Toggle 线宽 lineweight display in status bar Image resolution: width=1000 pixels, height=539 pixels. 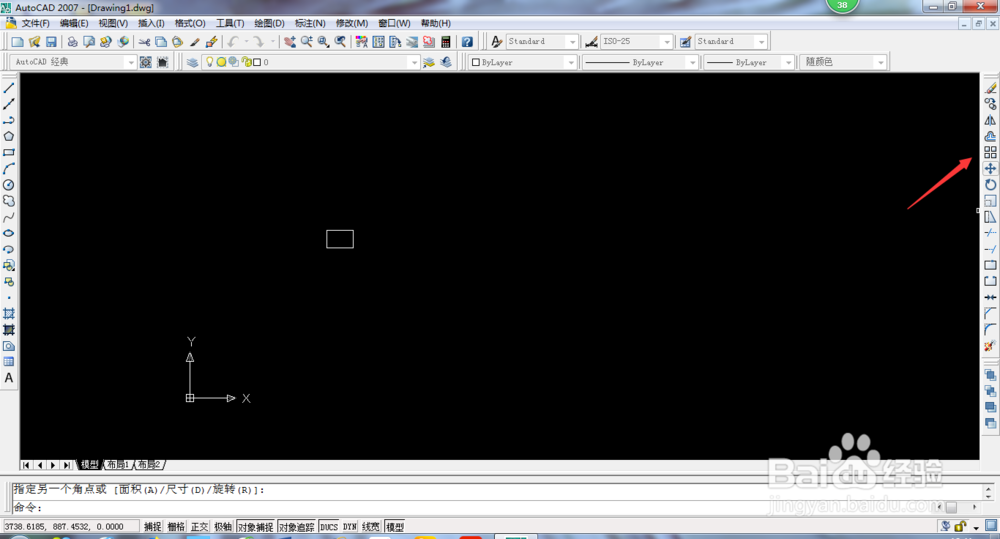point(371,527)
